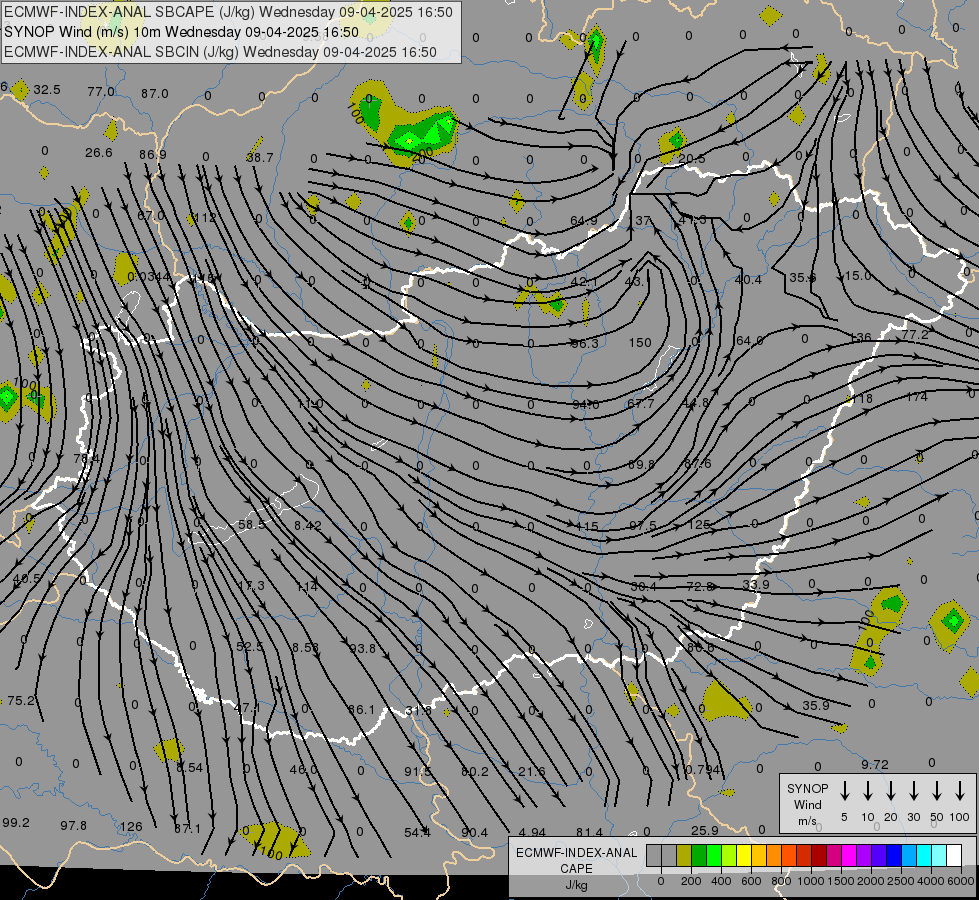Click the map value 40.5
Screen dimensions: 979x900
(27, 579)
